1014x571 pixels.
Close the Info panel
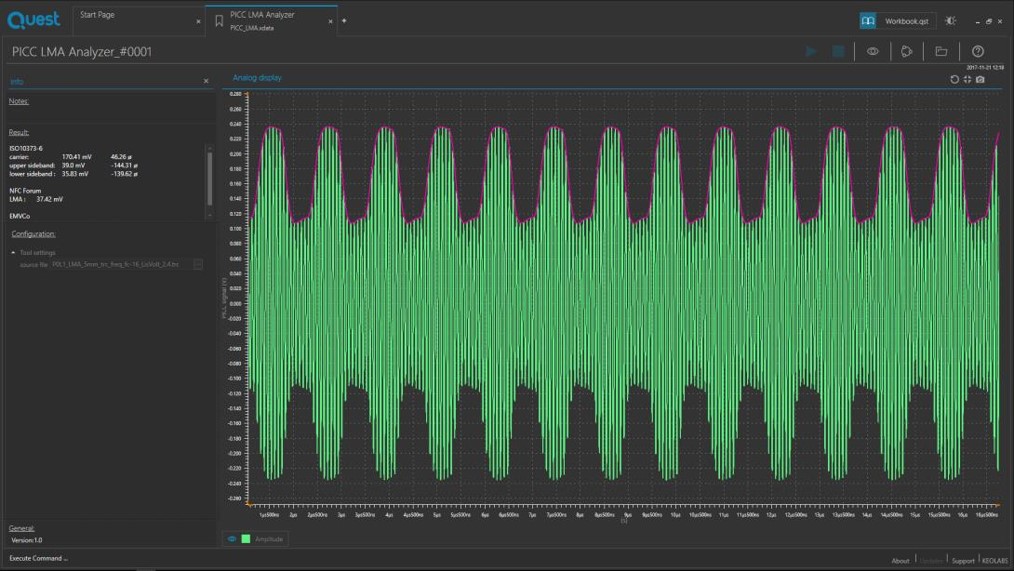pyautogui.click(x=206, y=81)
